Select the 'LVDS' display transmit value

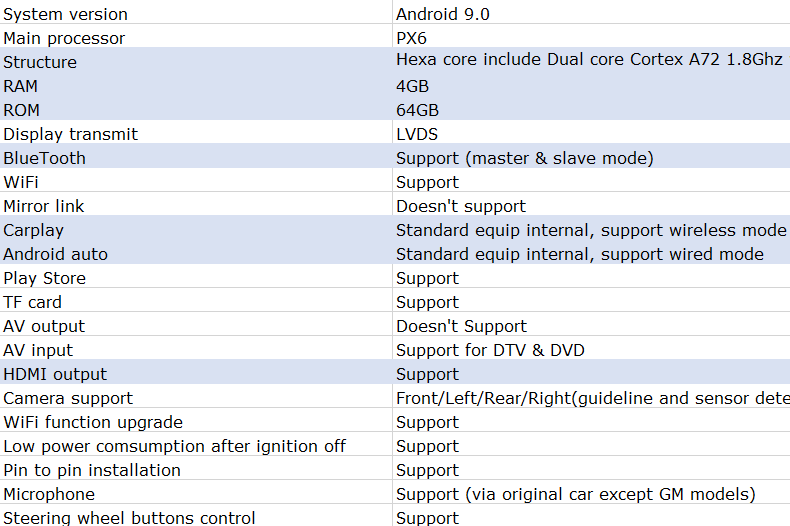coord(417,134)
